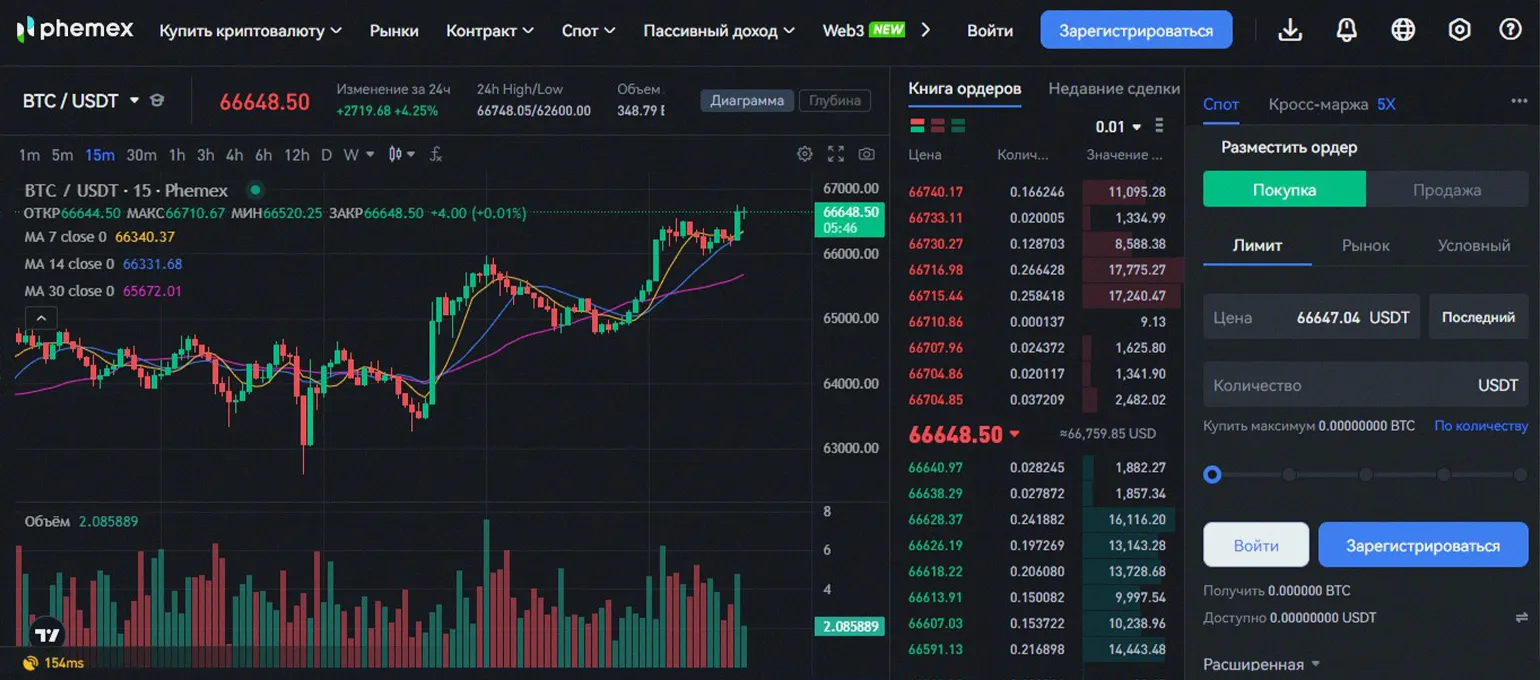
Task: Show only sell orders in order book
Action: [x=937, y=126]
